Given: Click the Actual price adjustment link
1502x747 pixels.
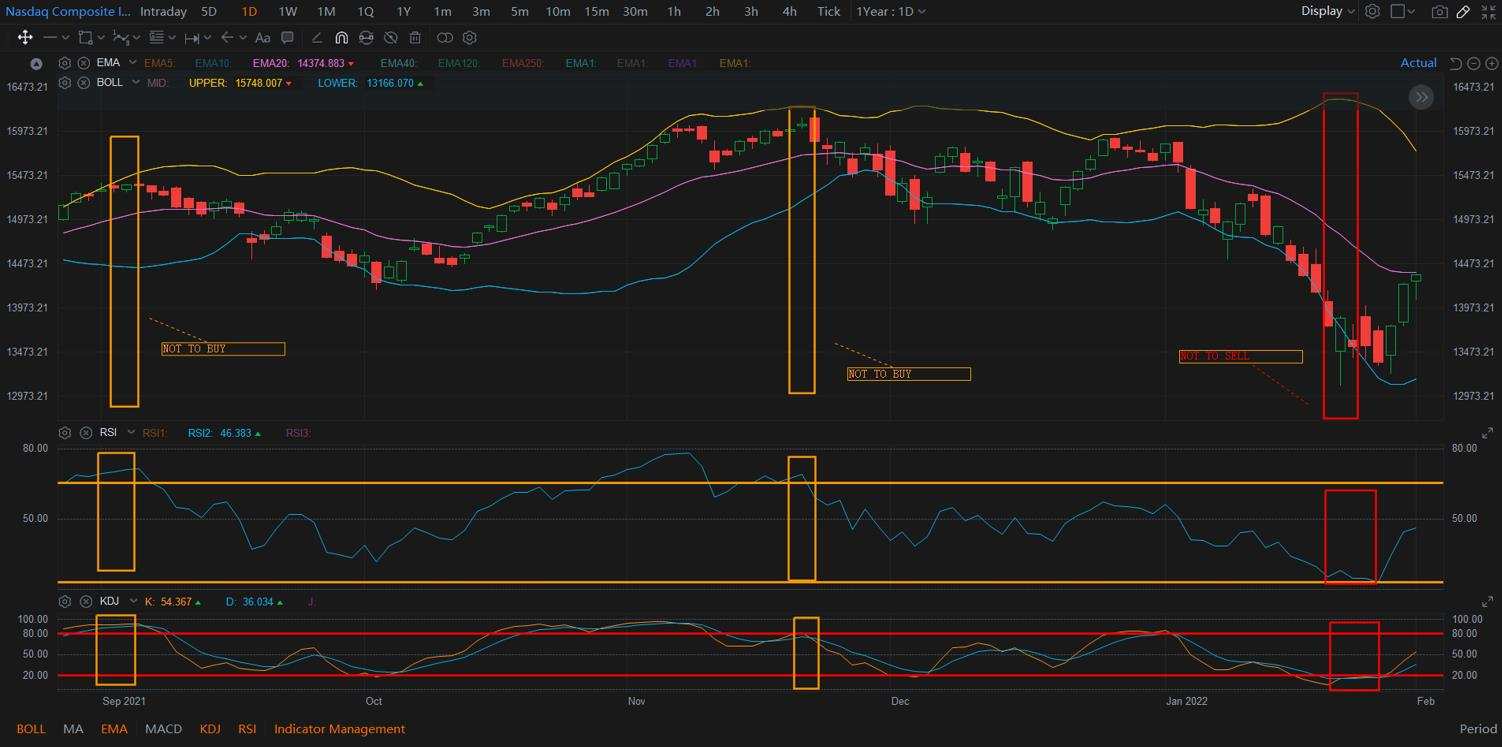Looking at the screenshot, I should (x=1418, y=63).
